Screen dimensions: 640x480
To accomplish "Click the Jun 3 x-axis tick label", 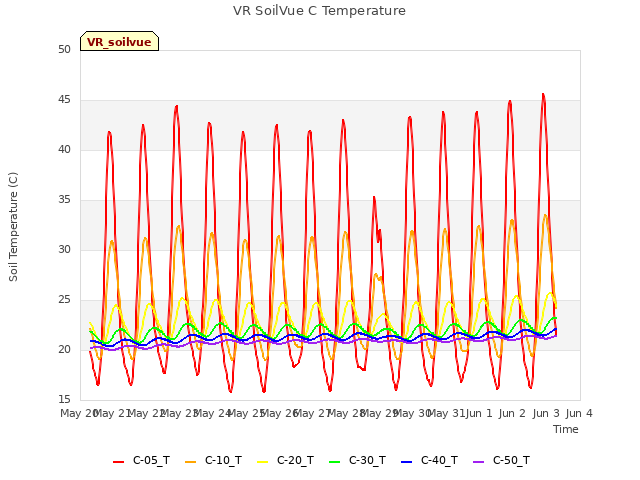I will [546, 413].
